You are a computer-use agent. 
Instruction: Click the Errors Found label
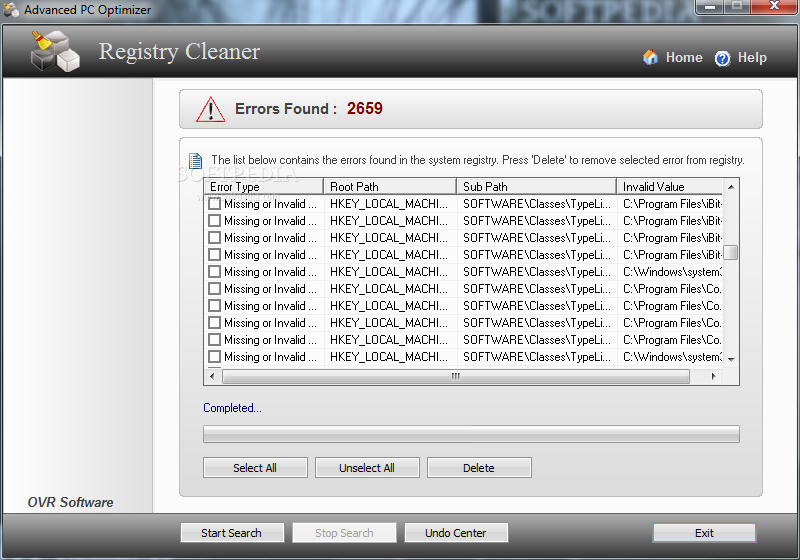click(286, 109)
